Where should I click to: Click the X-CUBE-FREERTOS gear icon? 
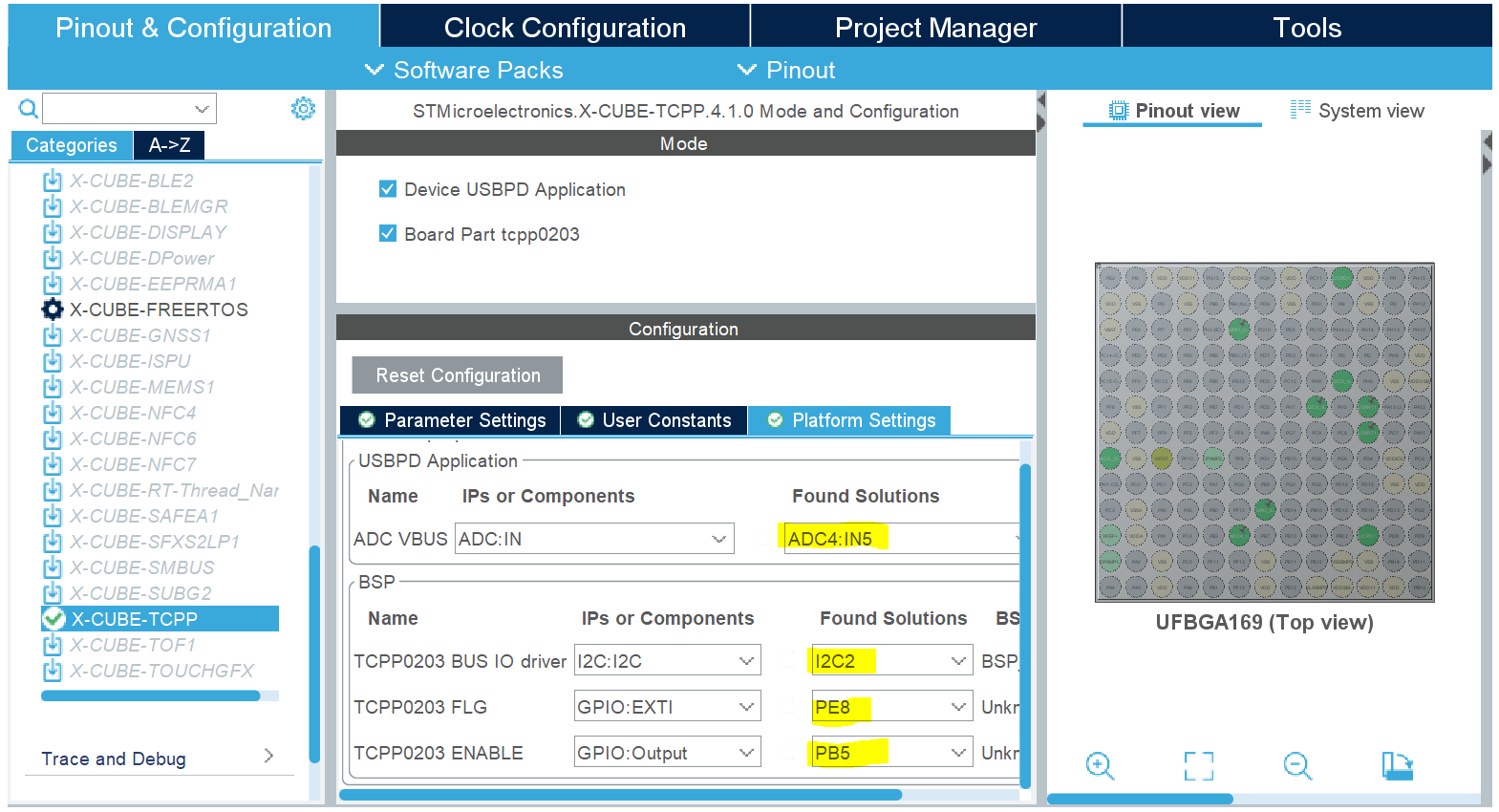(53, 310)
